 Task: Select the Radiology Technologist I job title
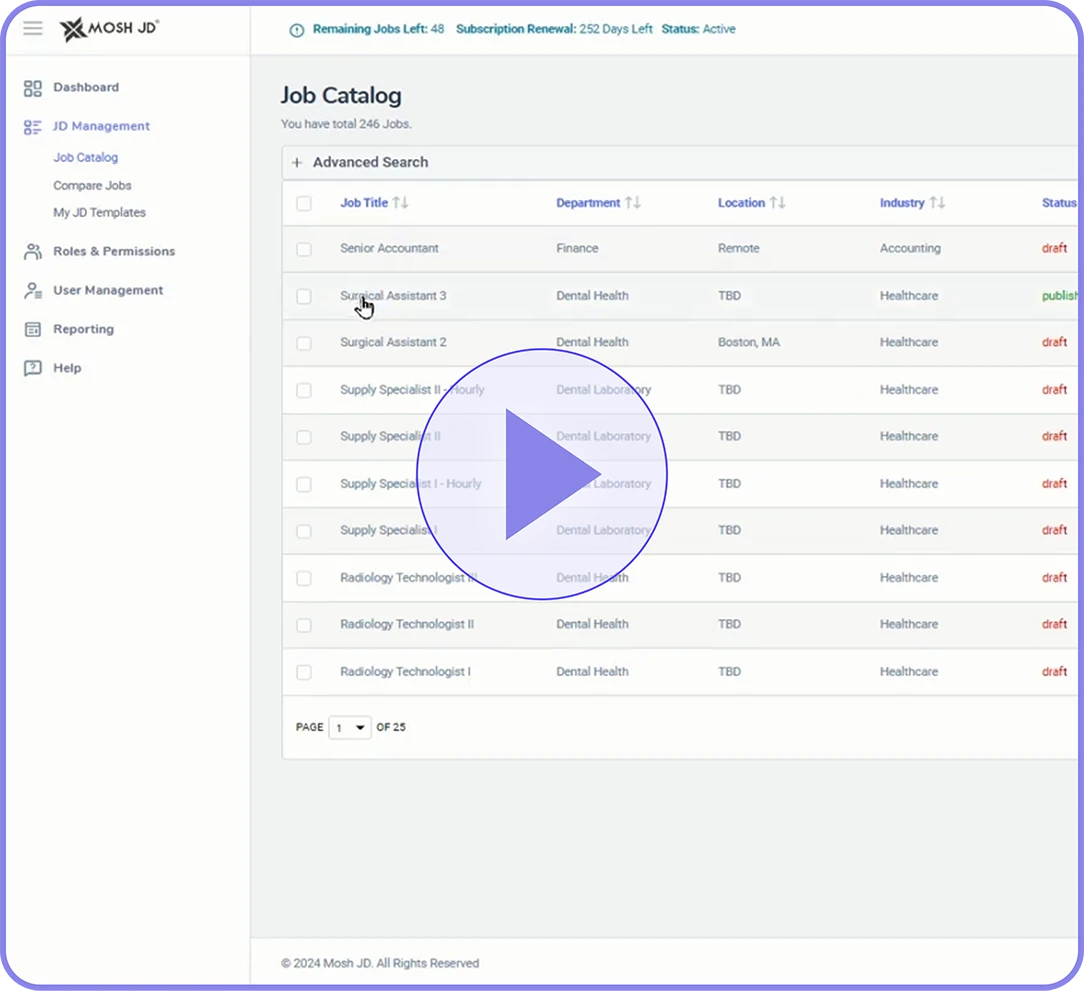click(406, 671)
